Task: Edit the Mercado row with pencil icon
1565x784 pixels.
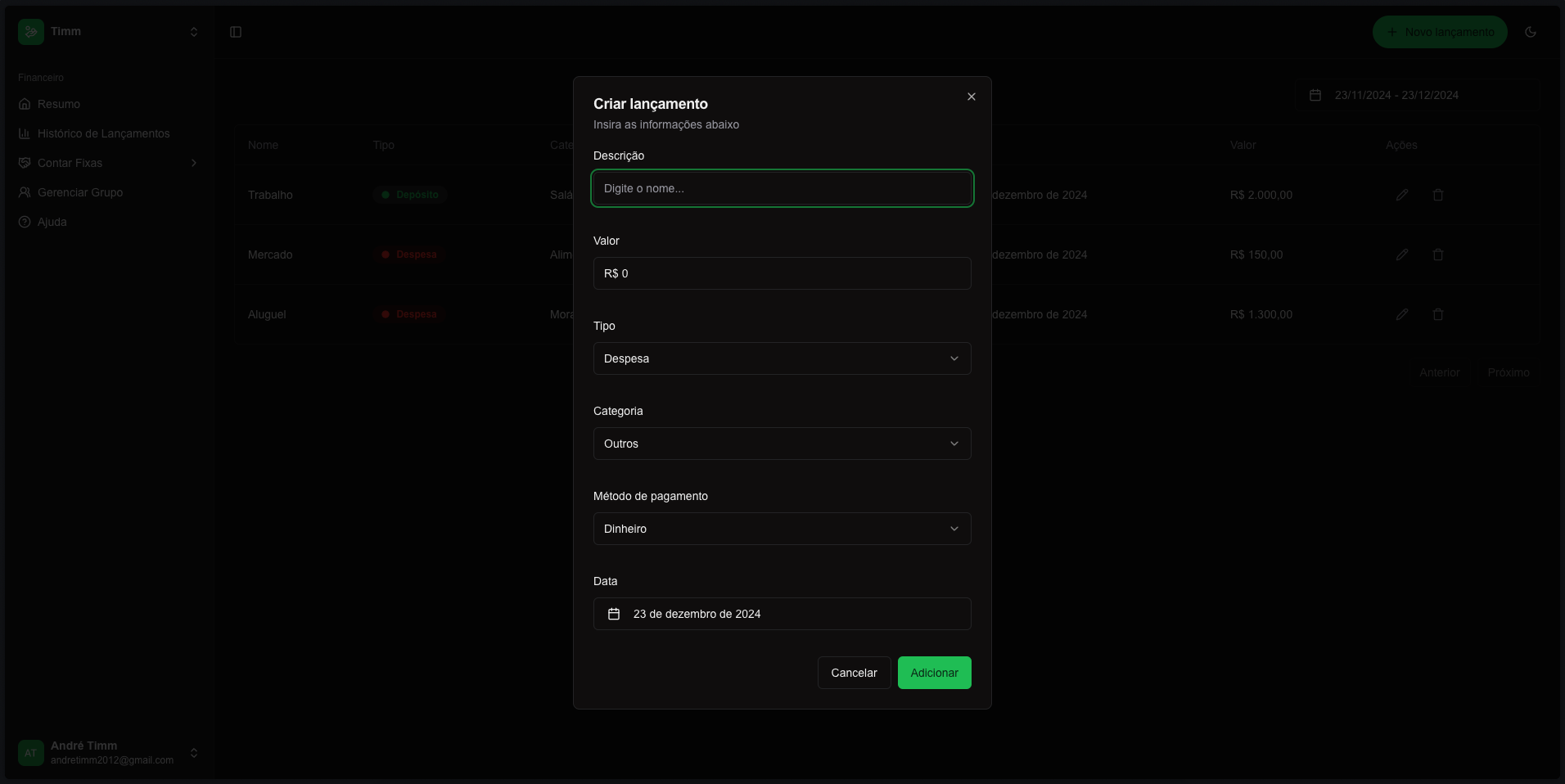Action: coord(1402,255)
